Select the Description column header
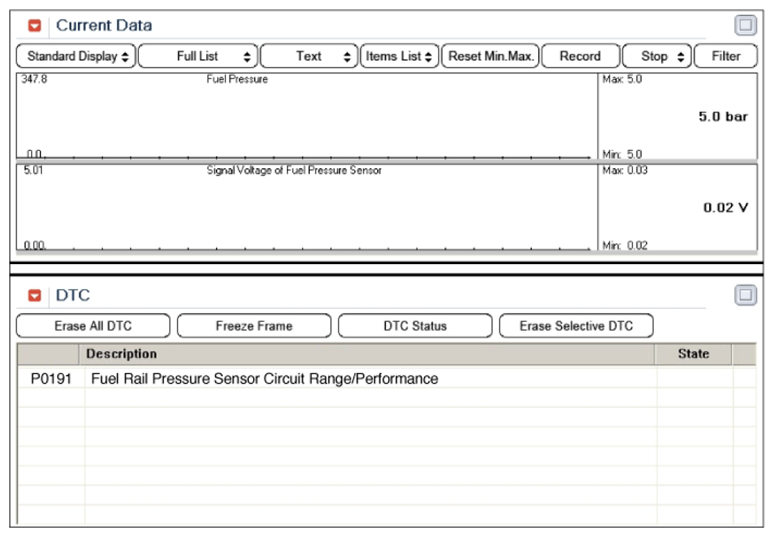Viewport: 774px width, 537px height. pyautogui.click(x=367, y=354)
